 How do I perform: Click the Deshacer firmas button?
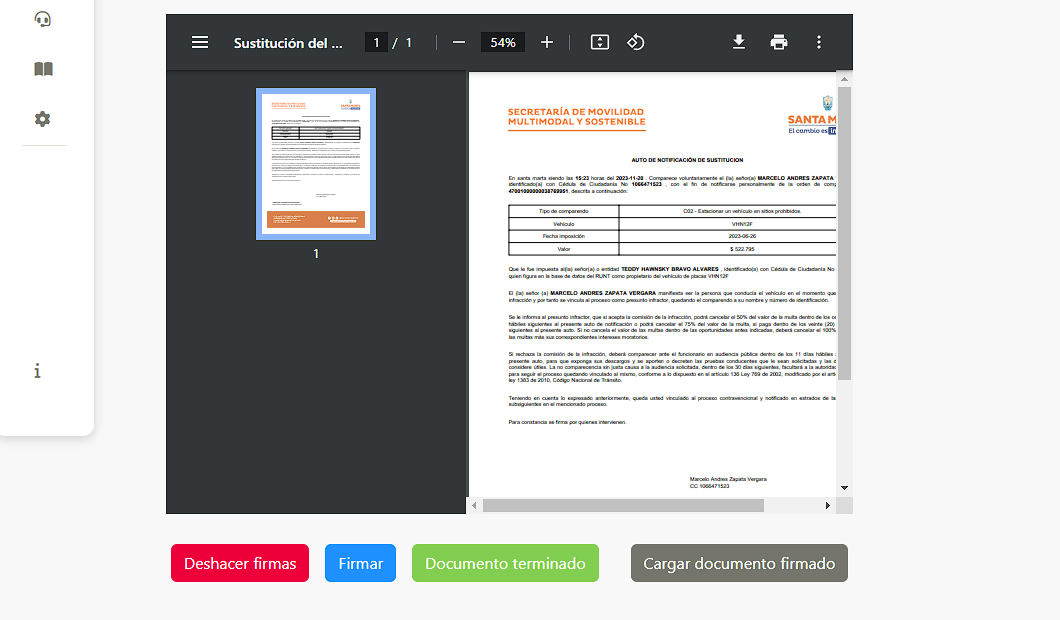pos(240,563)
